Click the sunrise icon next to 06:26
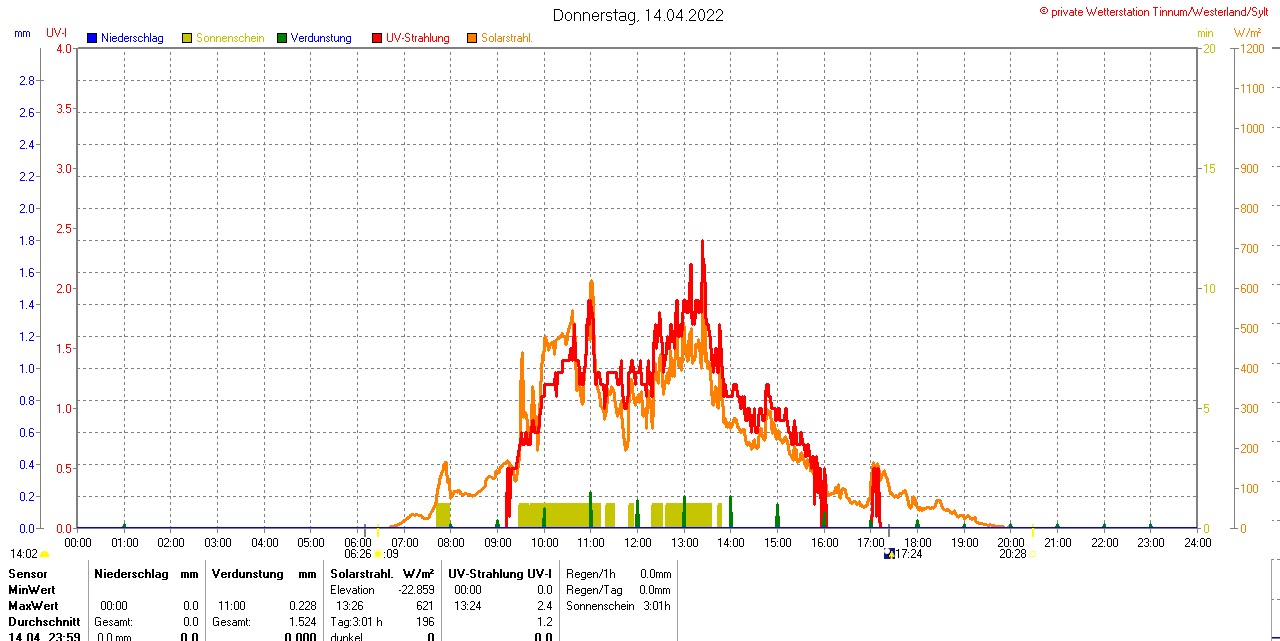Screen dimensions: 1280x641 [x=378, y=554]
